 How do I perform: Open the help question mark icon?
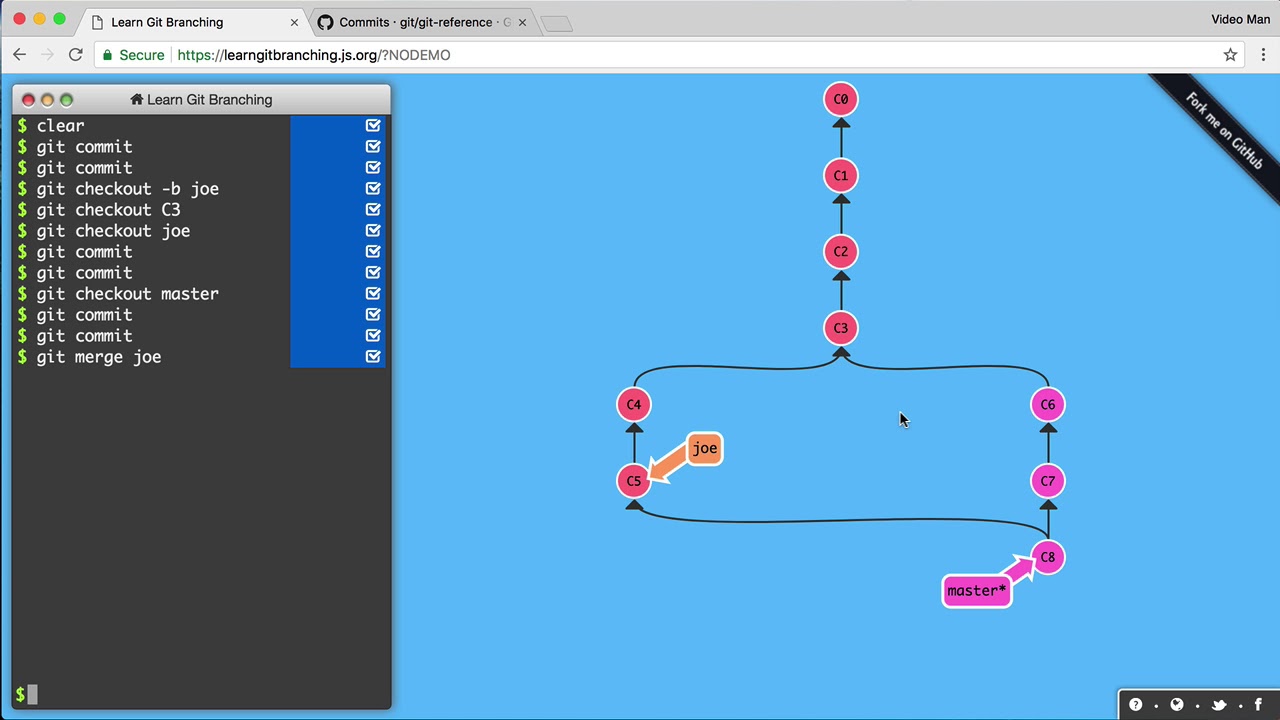pyautogui.click(x=1135, y=704)
